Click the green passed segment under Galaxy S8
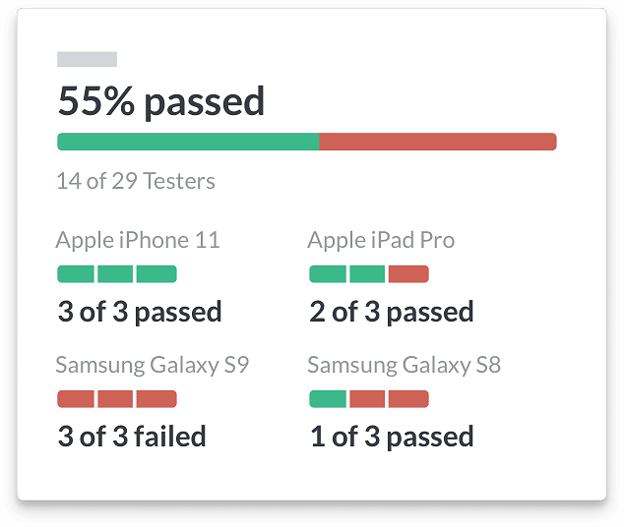624x527 pixels. pyautogui.click(x=328, y=399)
